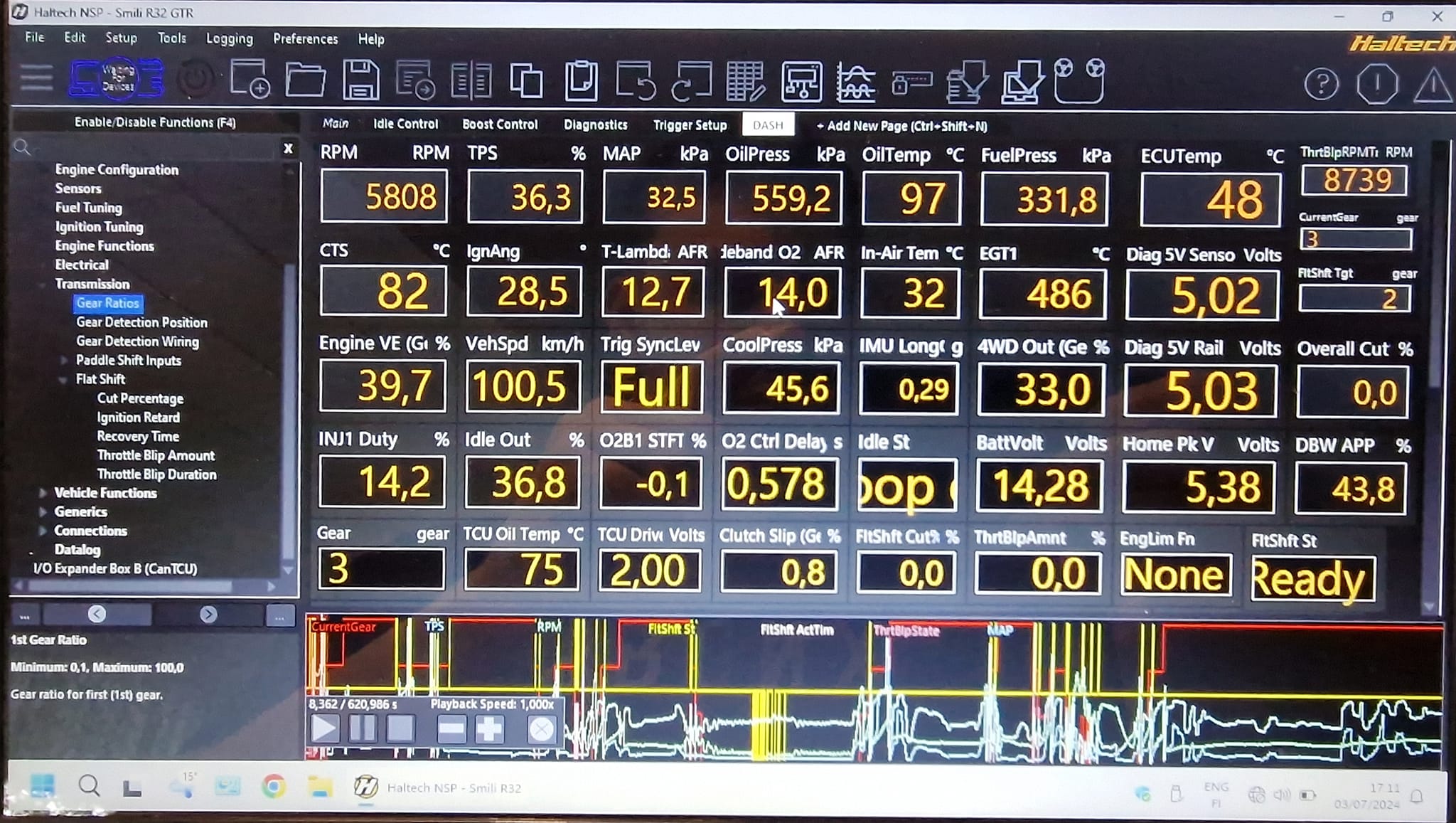
Task: Click the paste clipboard icon
Action: pos(581,80)
